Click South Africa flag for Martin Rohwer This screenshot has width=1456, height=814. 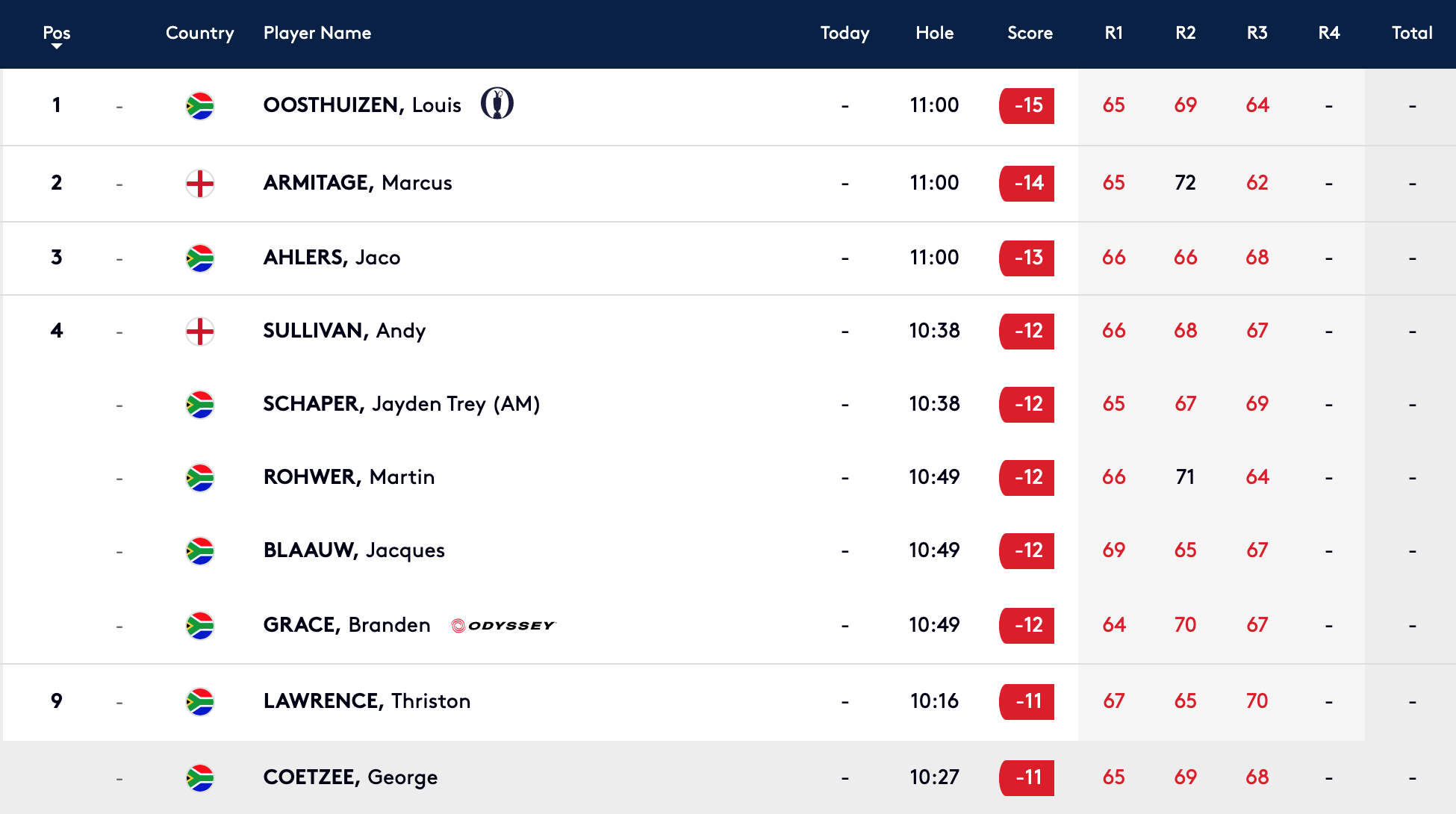pos(200,478)
